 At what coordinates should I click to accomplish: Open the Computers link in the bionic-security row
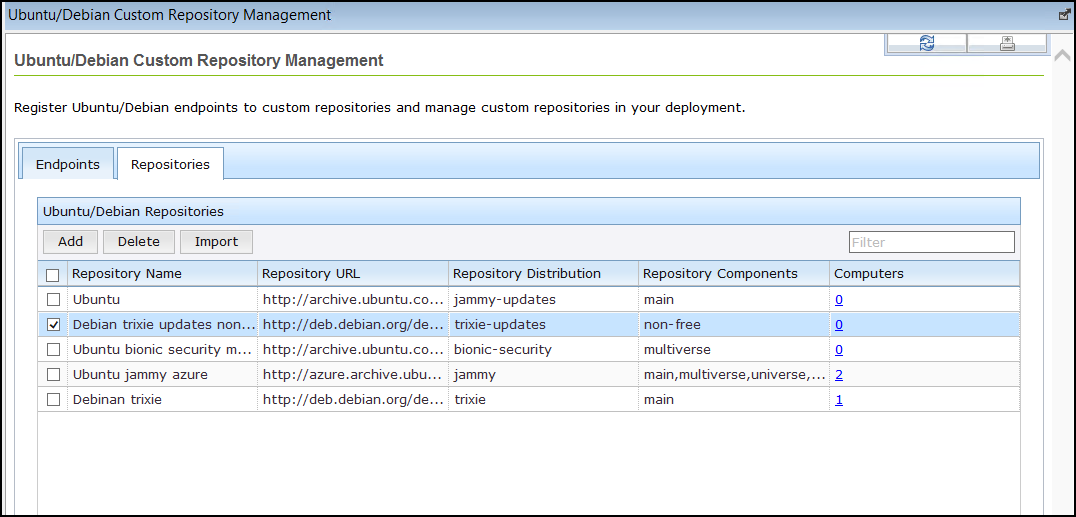[839, 349]
